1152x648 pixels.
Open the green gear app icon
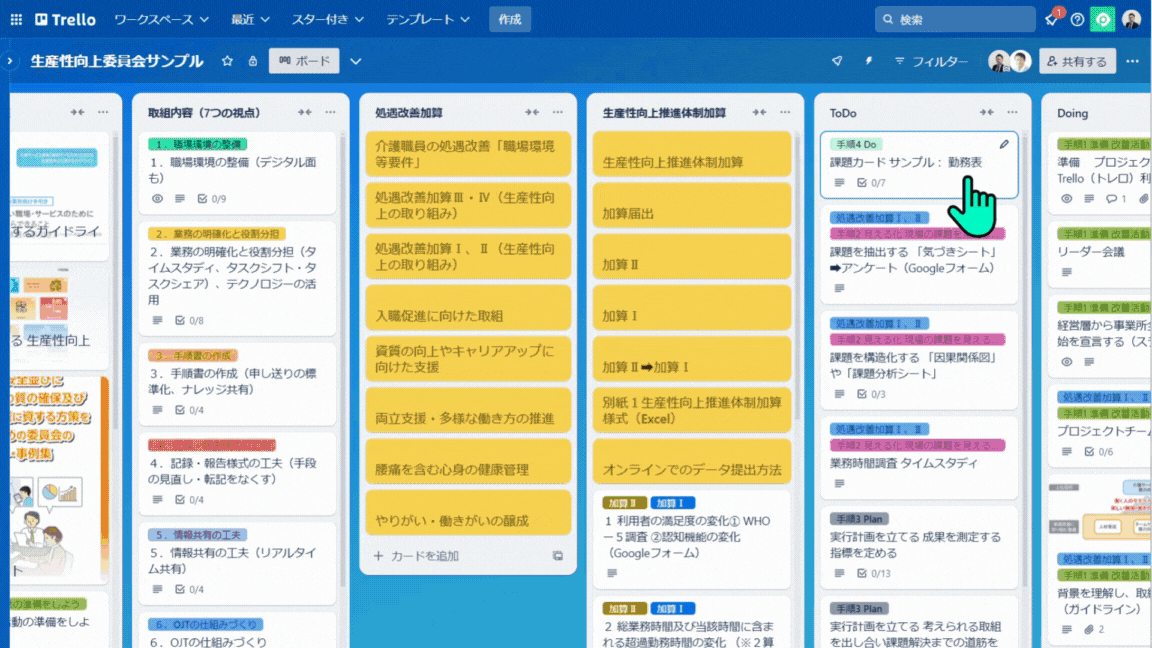tap(1103, 20)
